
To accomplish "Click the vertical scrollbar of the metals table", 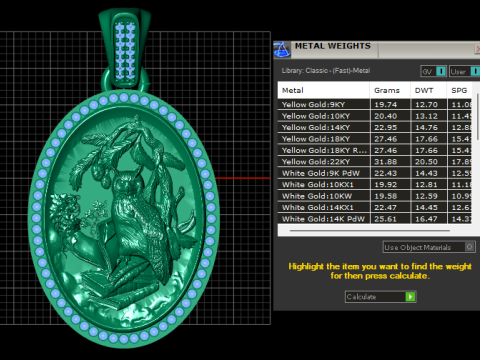I will pos(478,117).
